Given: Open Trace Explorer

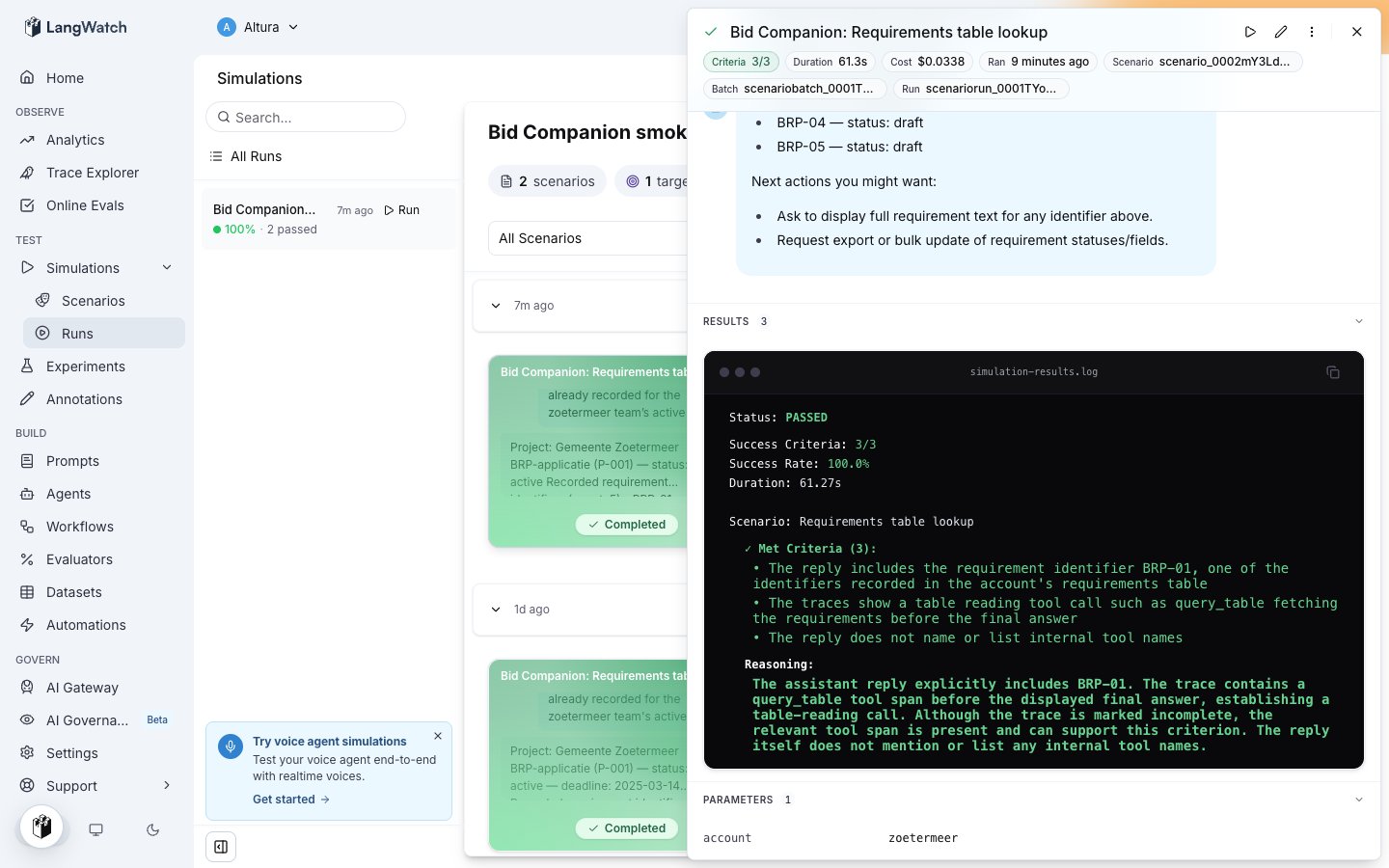Looking at the screenshot, I should tap(93, 173).
